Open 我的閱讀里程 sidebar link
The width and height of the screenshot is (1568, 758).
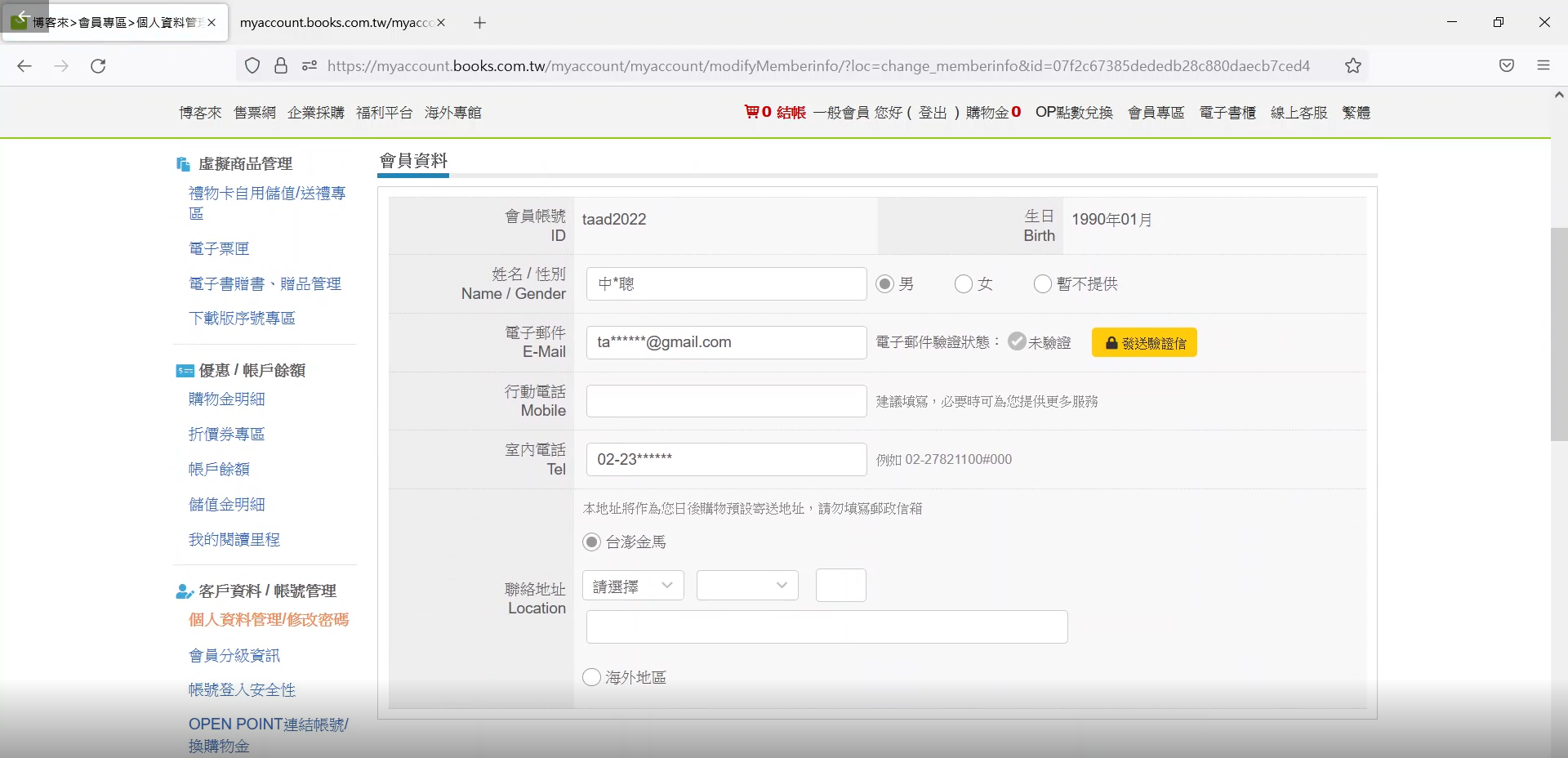click(234, 539)
